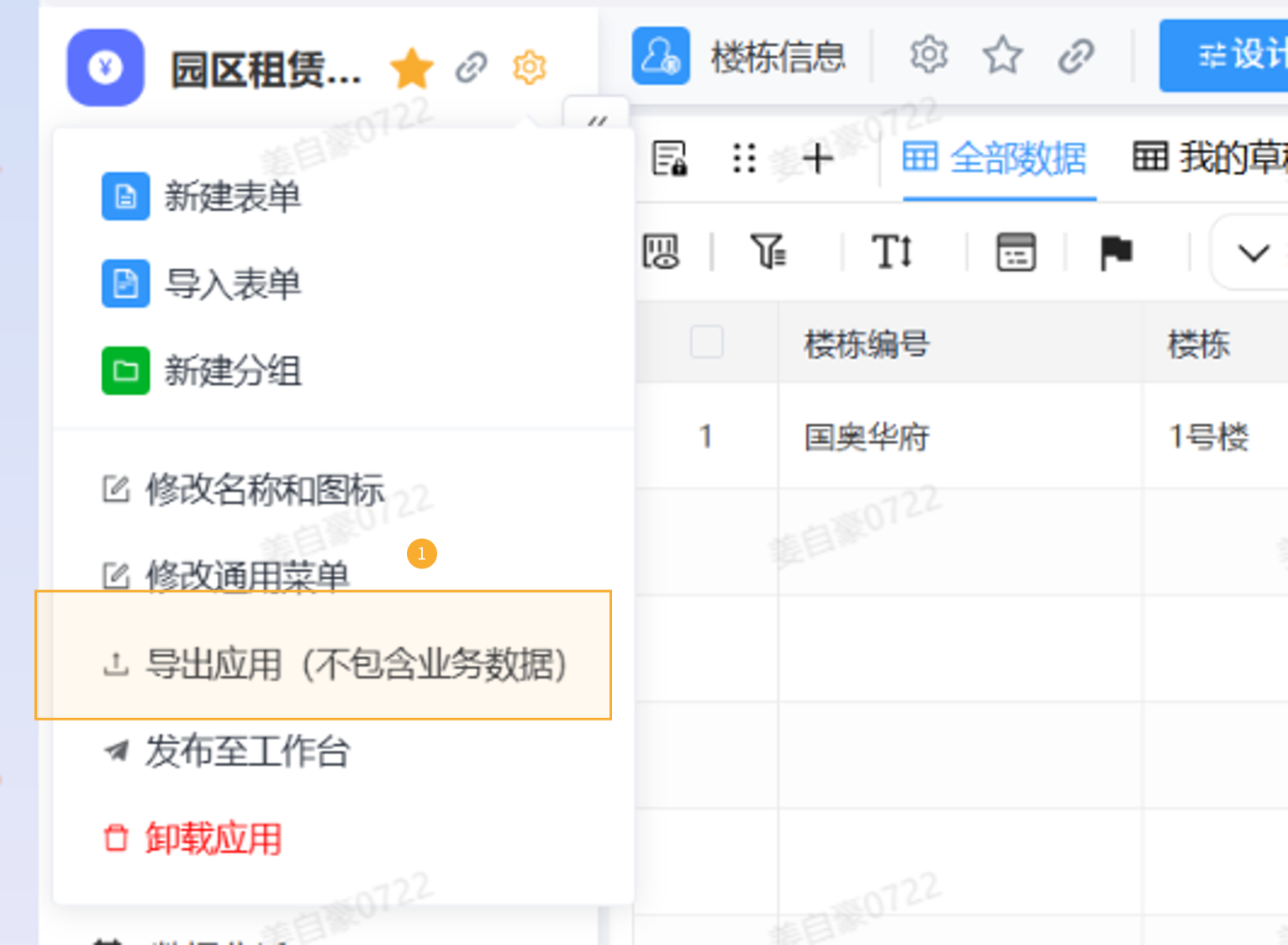Expand the toolbar chevron dropdown
The image size is (1288, 945).
click(1254, 252)
